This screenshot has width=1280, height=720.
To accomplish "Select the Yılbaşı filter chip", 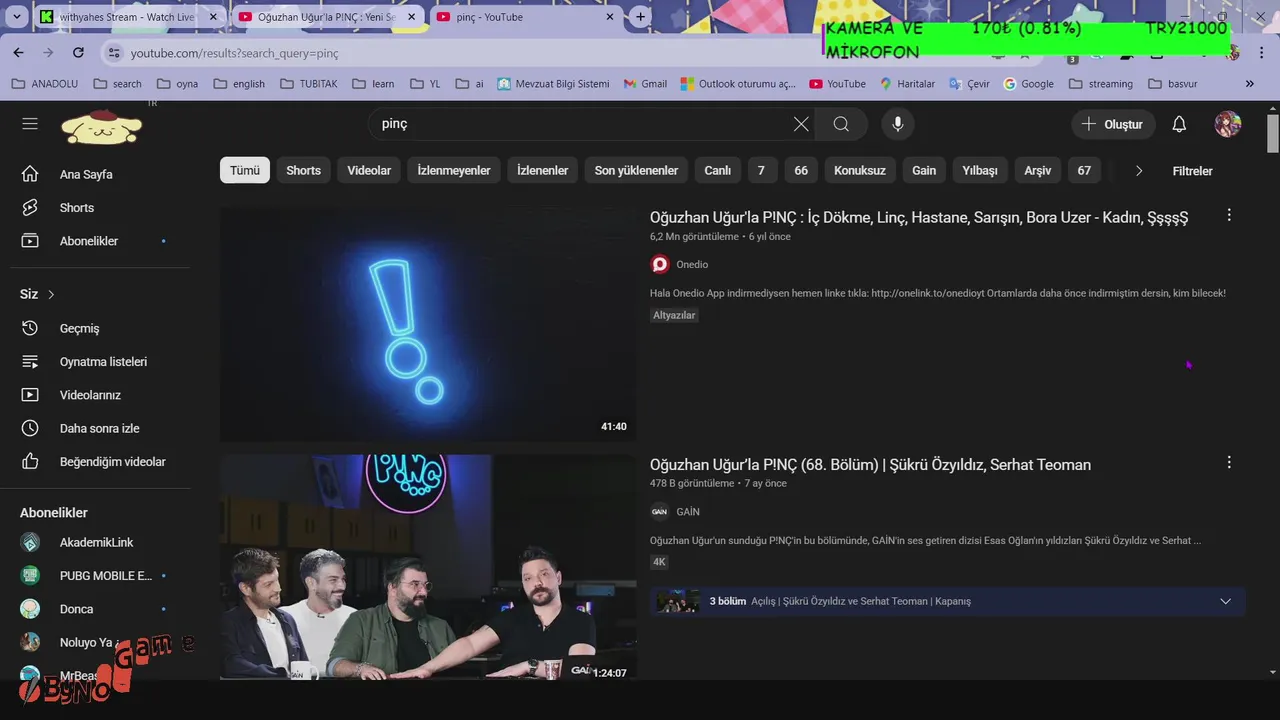I will 980,170.
